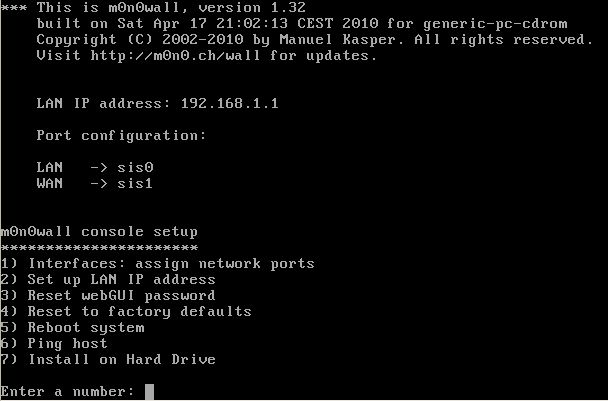Viewport: 608px width, 401px height.
Task: Choose option 7 Install on Hard Drive
Action: tap(108, 360)
